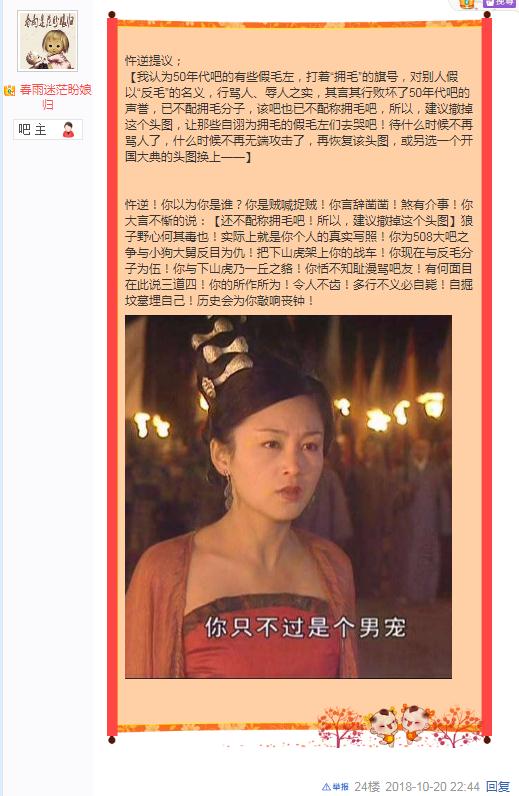Click the 吧主 title badge
The height and width of the screenshot is (796, 519).
click(47, 129)
